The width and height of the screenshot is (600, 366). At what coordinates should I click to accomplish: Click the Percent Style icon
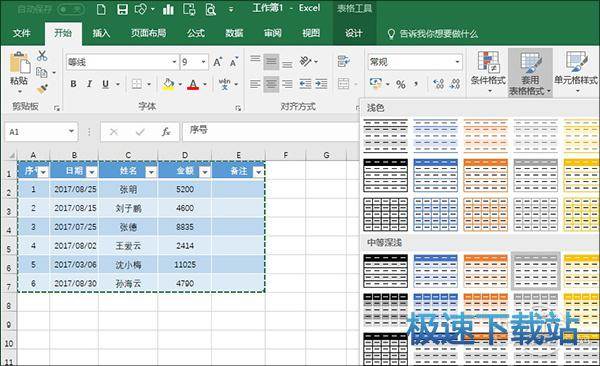click(401, 84)
